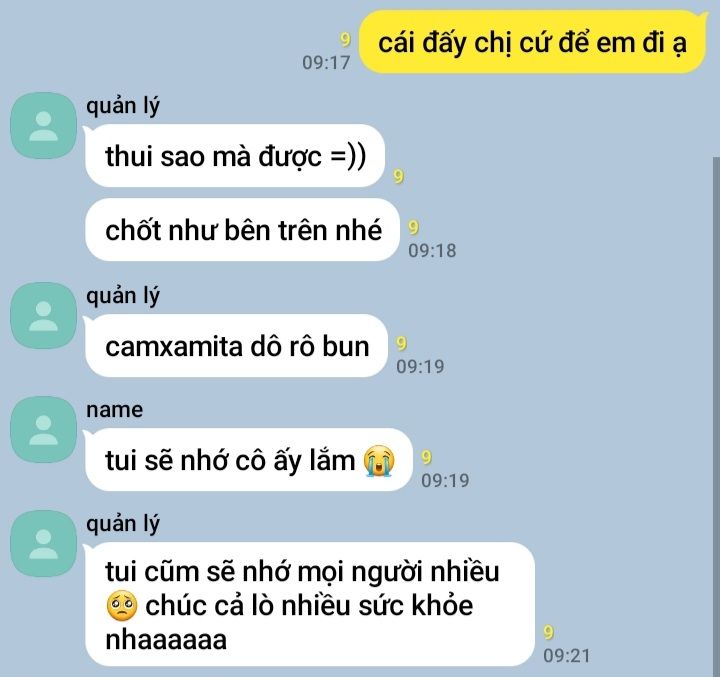Open quản lý avatar beside 'tui cũm sẽ nhớ' message
The width and height of the screenshot is (720, 677).
coord(44,543)
